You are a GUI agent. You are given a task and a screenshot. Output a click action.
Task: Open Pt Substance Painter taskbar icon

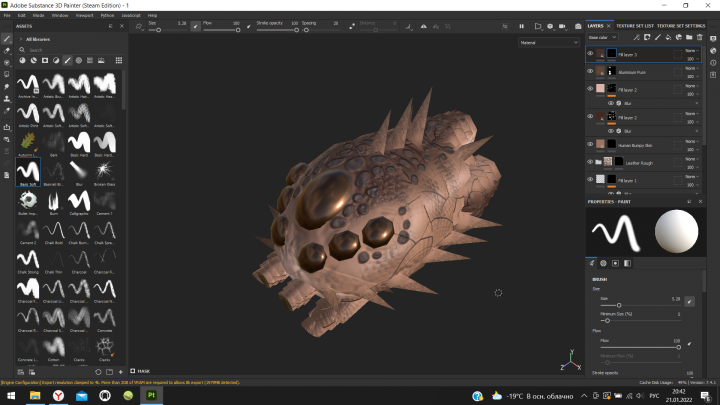point(151,395)
